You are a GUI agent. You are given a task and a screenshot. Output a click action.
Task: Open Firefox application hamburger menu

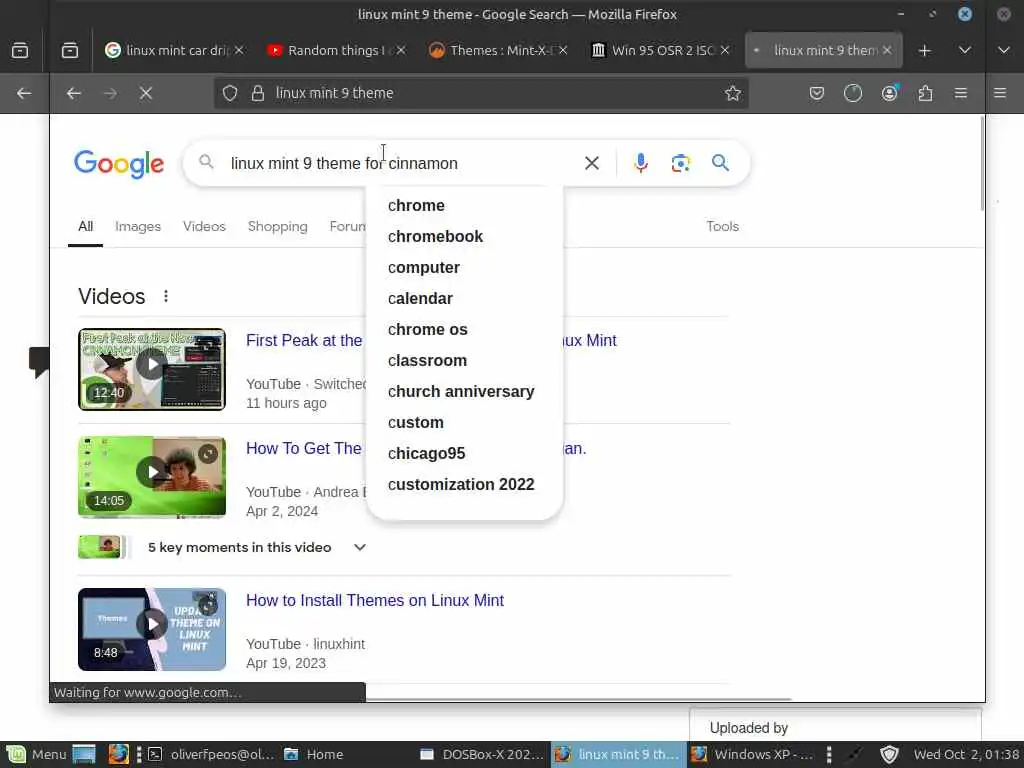961,93
